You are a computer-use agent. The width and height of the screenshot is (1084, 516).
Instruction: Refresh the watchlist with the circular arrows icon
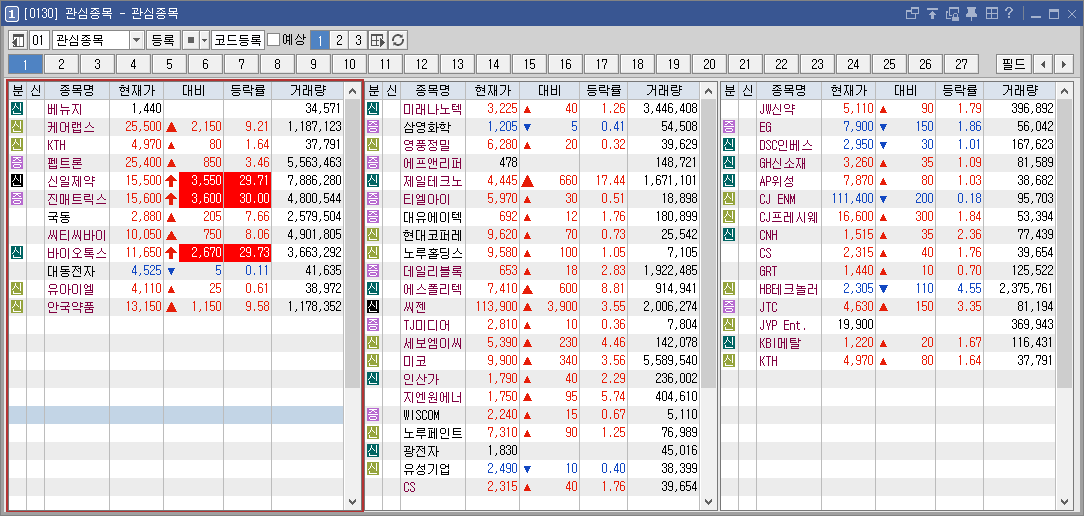tap(398, 40)
